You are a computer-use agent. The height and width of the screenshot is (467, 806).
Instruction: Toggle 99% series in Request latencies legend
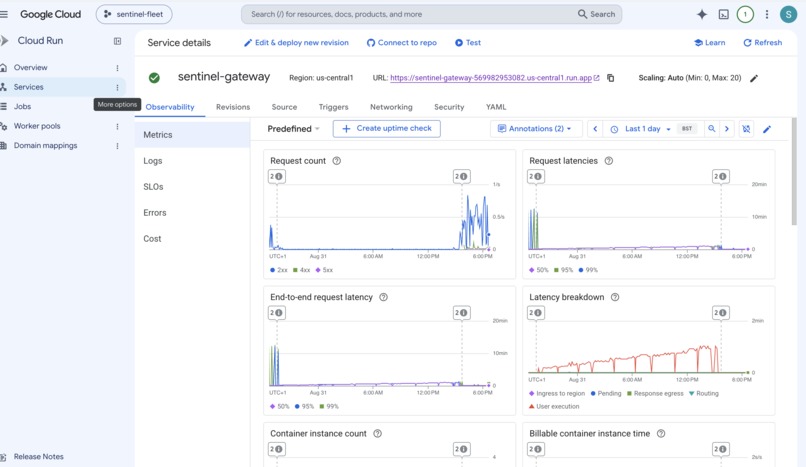(x=588, y=270)
